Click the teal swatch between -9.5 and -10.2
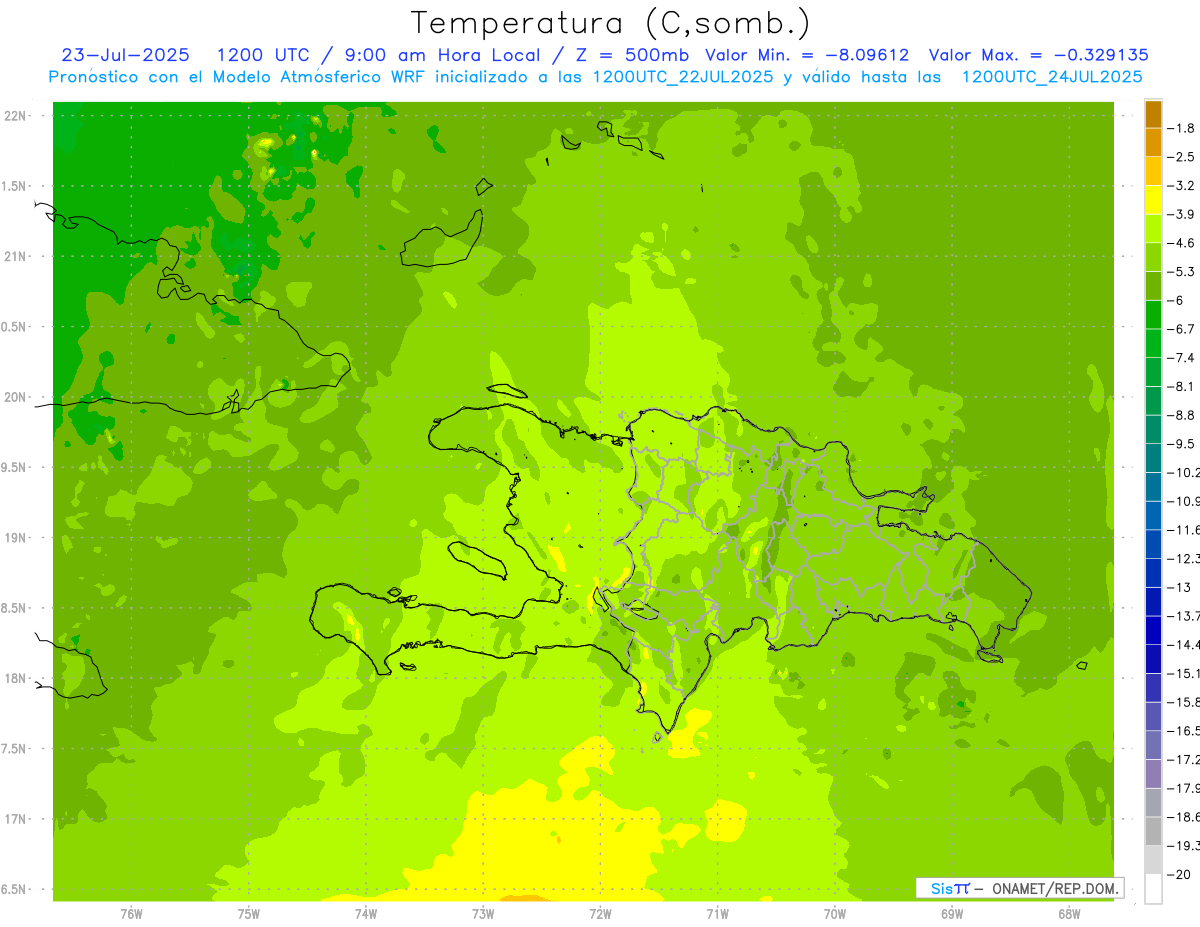1200x927 pixels. pyautogui.click(x=1153, y=458)
